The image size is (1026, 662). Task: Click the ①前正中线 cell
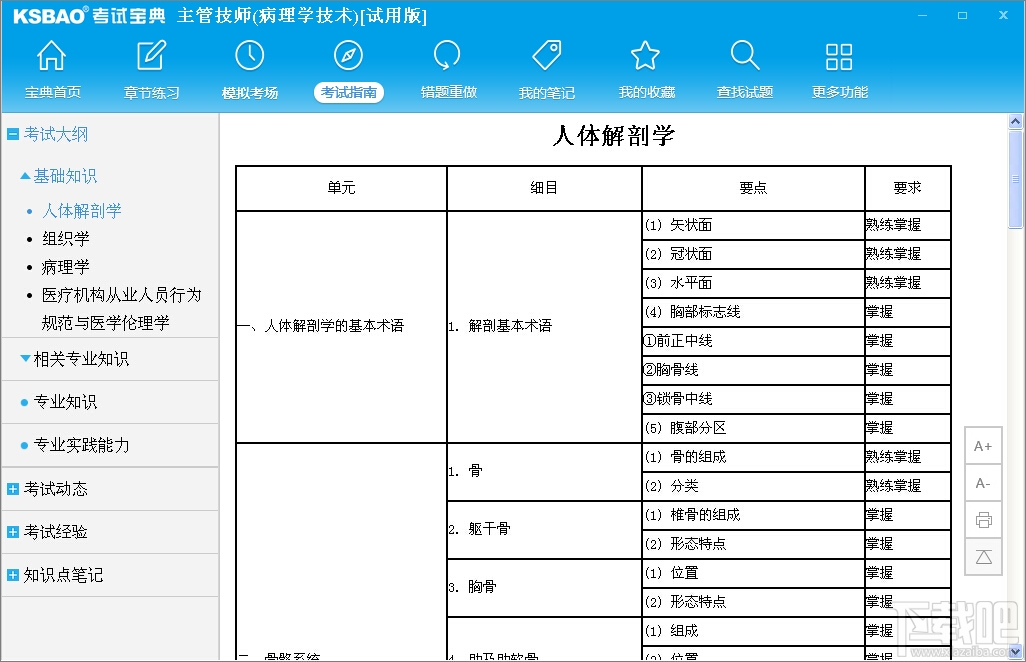753,341
